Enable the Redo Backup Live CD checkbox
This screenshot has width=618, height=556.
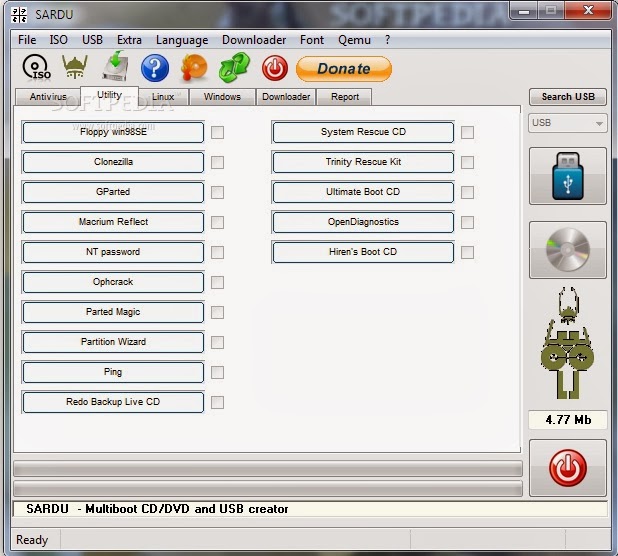click(218, 402)
